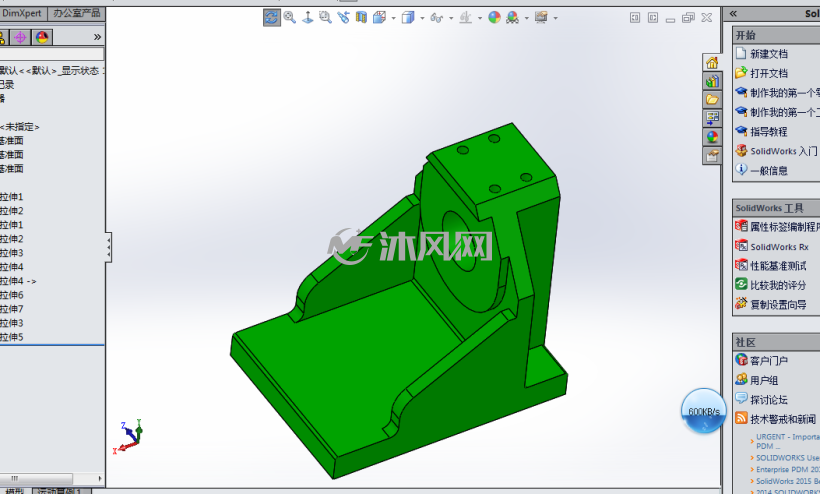Click the Zoom to Area icon
Screen dimensions: 820x494
click(325, 17)
